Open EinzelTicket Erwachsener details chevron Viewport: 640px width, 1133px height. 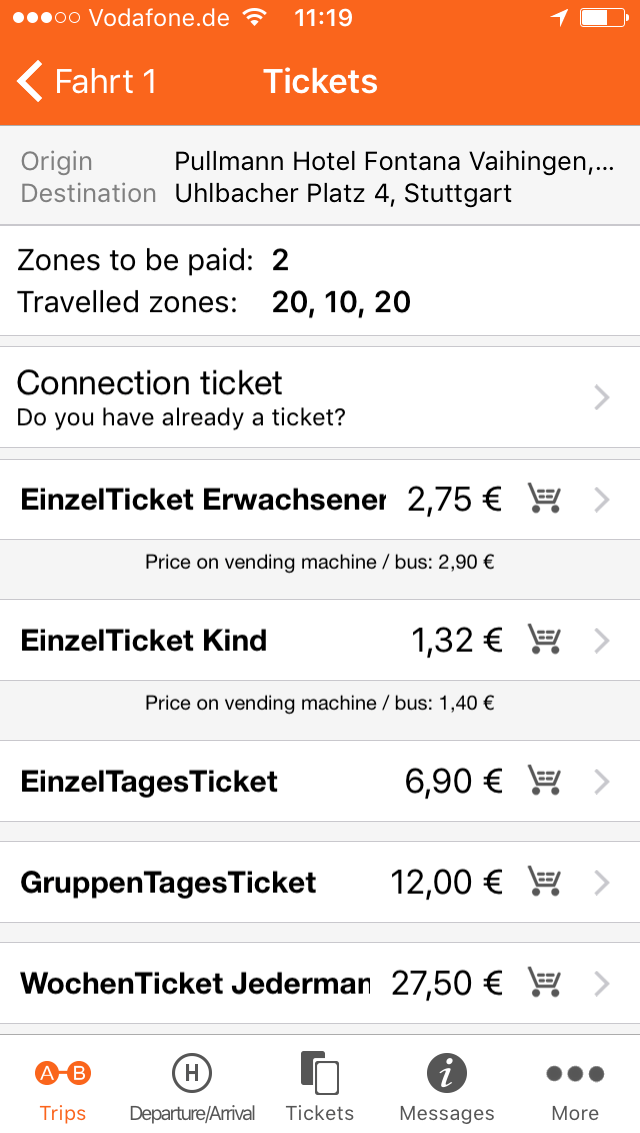click(602, 500)
